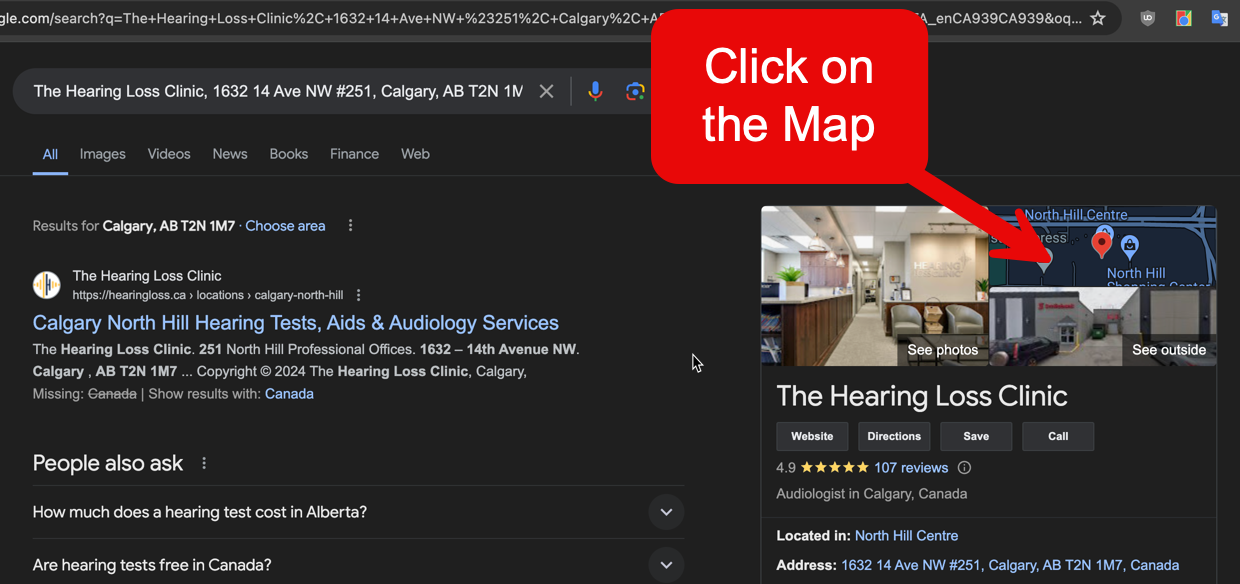The width and height of the screenshot is (1240, 584).
Task: Switch to the Images tab
Action: pos(103,154)
